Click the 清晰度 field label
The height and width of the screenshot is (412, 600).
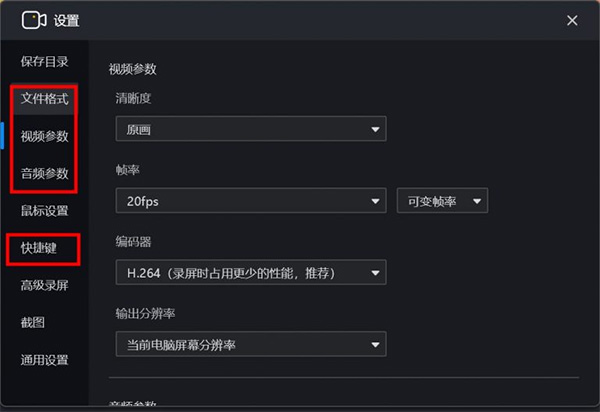click(133, 99)
